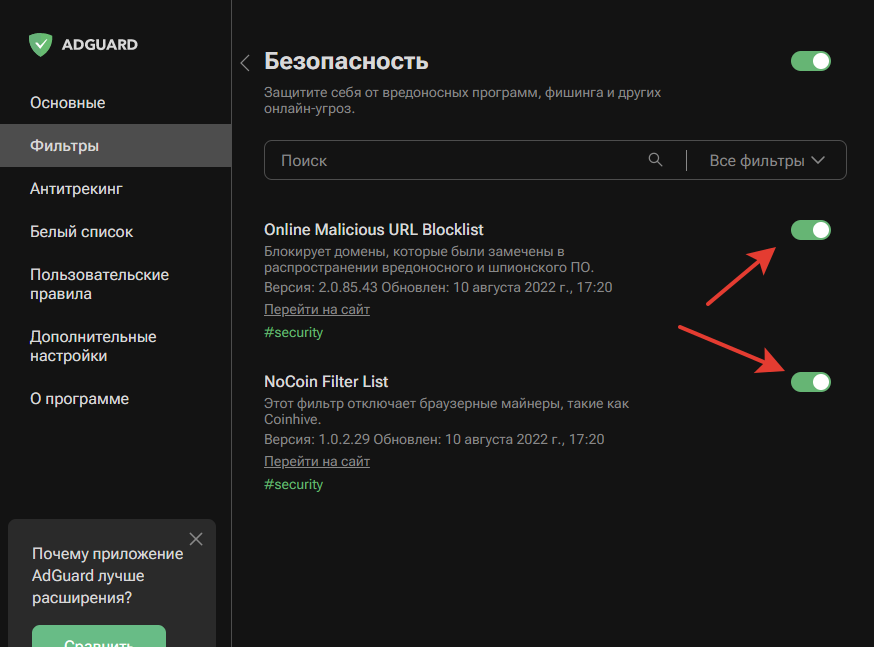The image size is (874, 647).
Task: Toggle the Безопасность category switch
Action: point(810,61)
